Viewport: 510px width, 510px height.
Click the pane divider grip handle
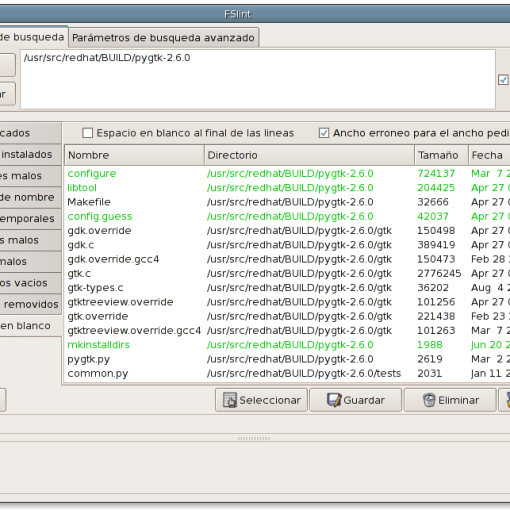(254, 438)
